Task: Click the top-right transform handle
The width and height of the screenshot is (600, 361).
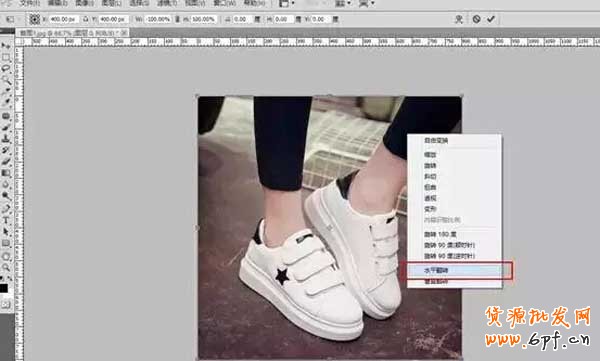Action: pos(462,96)
